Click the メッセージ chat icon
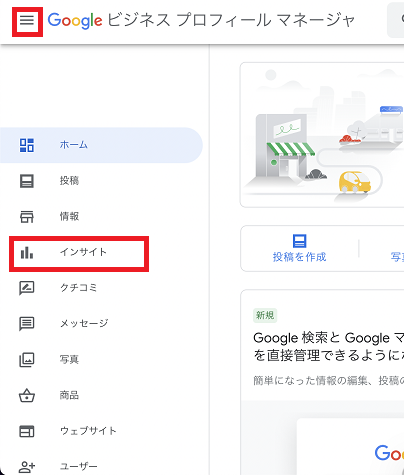Viewport: 404px width, 475px height. 27,324
